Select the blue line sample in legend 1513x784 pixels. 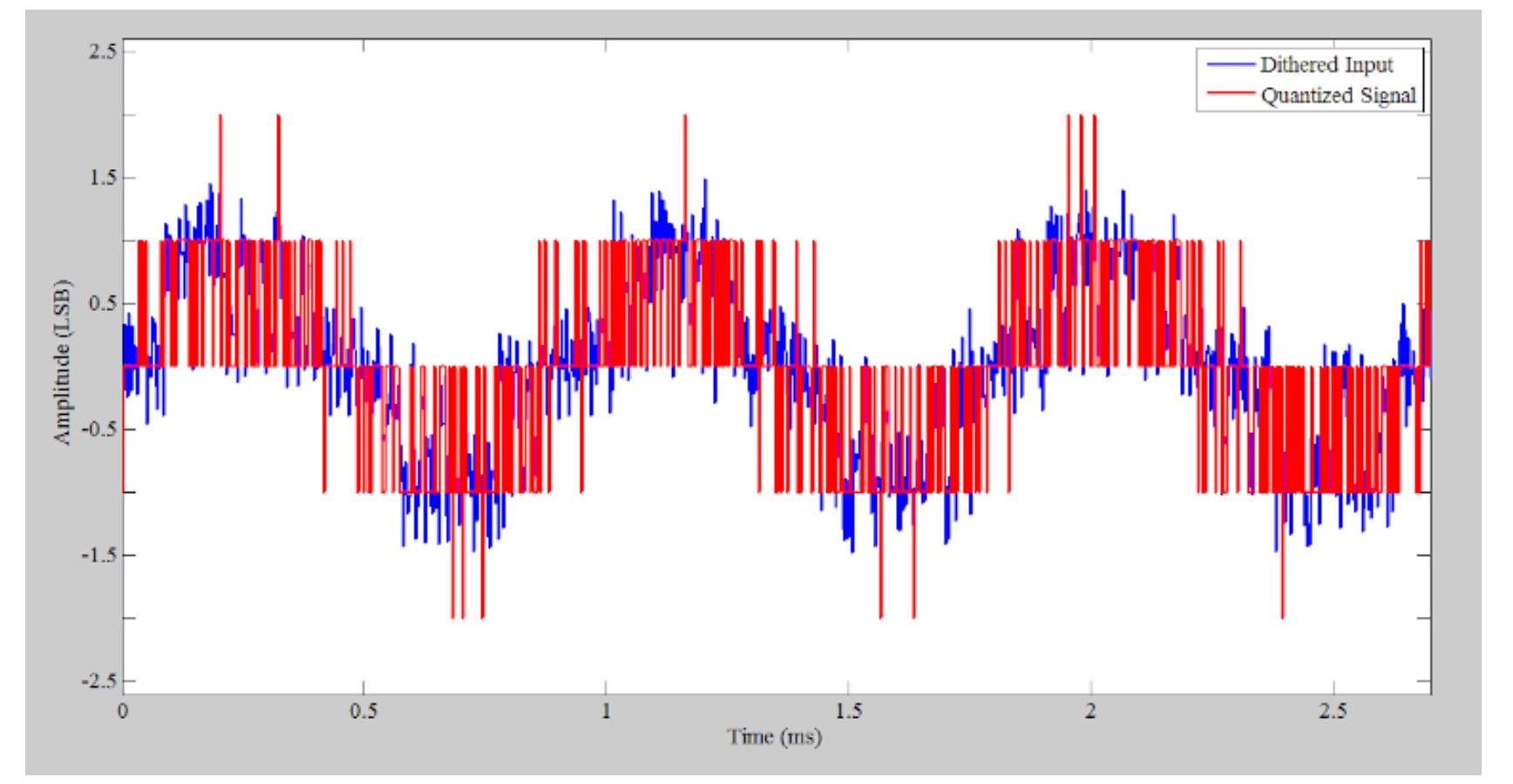coord(1229,65)
